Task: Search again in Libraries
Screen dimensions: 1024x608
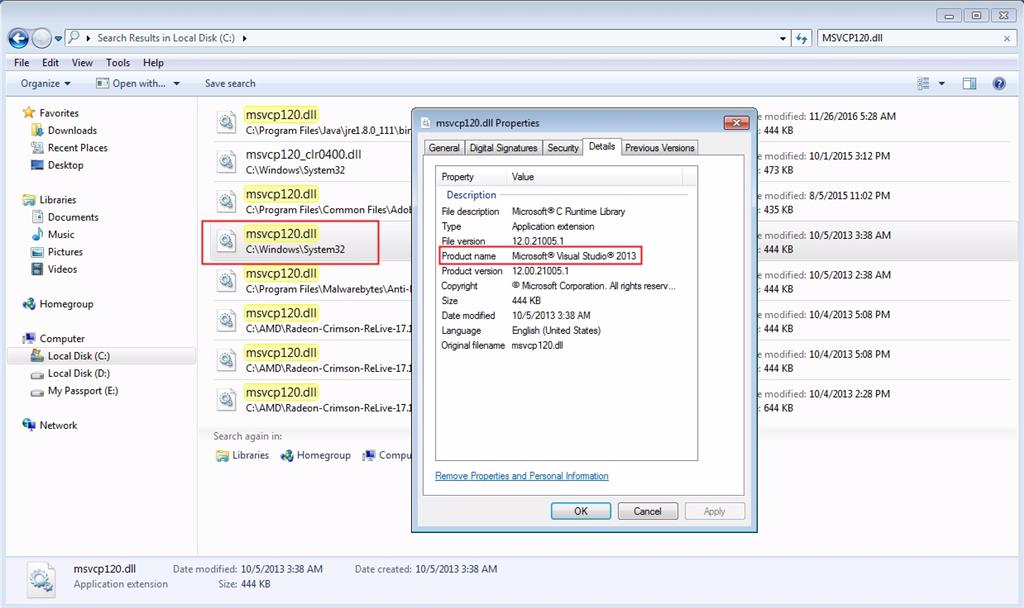Action: click(242, 455)
